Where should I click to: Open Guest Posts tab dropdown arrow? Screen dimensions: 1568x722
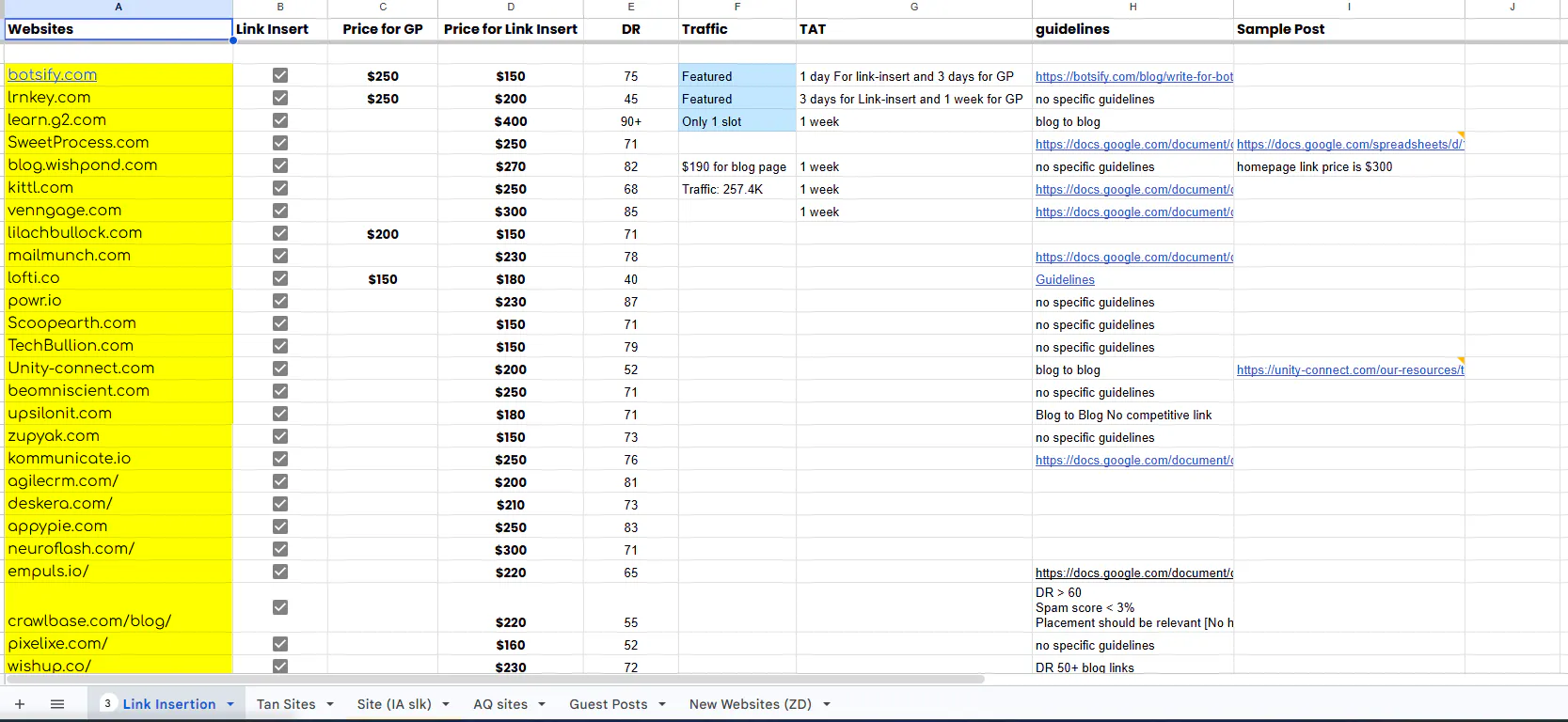point(662,704)
